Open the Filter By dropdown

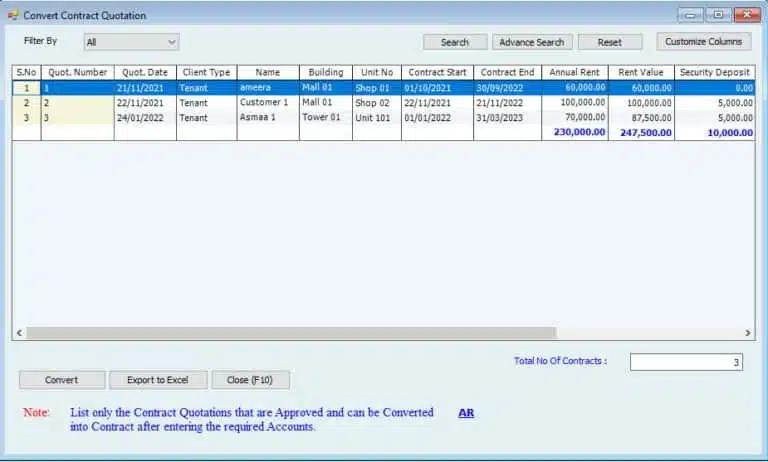[131, 42]
